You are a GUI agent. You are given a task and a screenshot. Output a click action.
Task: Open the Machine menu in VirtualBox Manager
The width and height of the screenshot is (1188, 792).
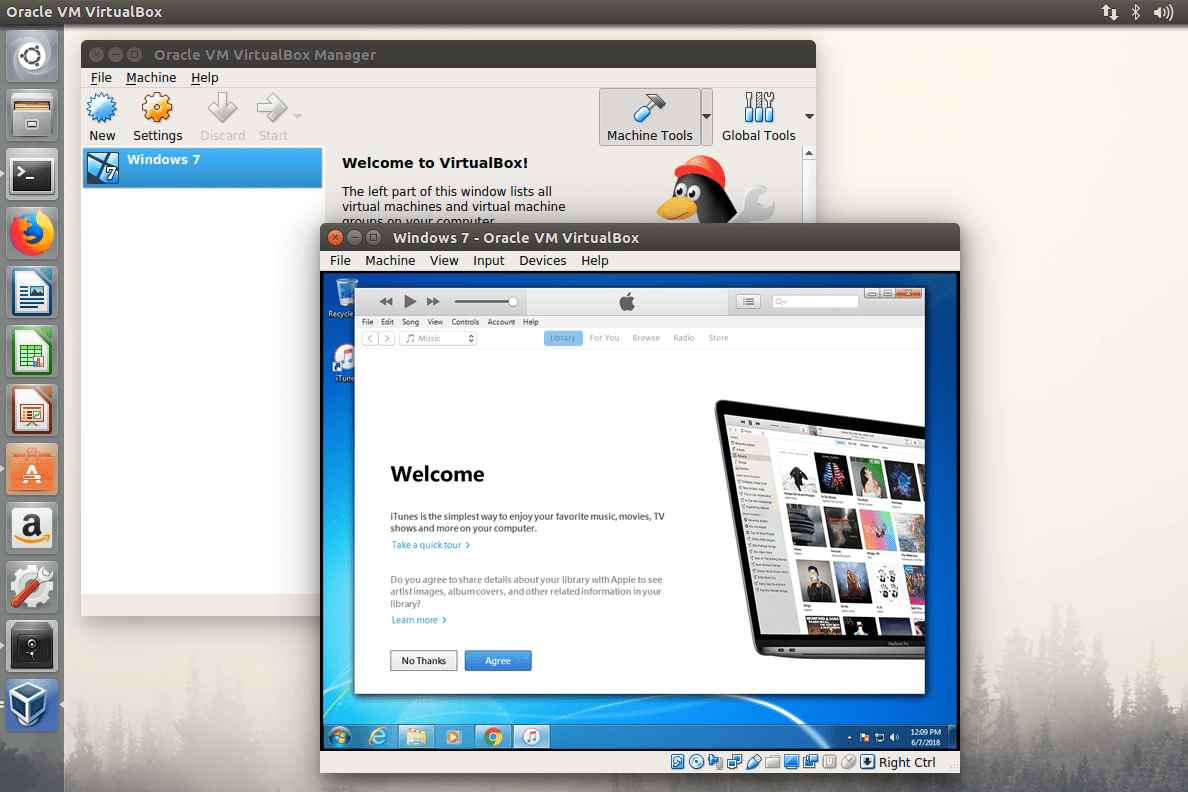(151, 77)
